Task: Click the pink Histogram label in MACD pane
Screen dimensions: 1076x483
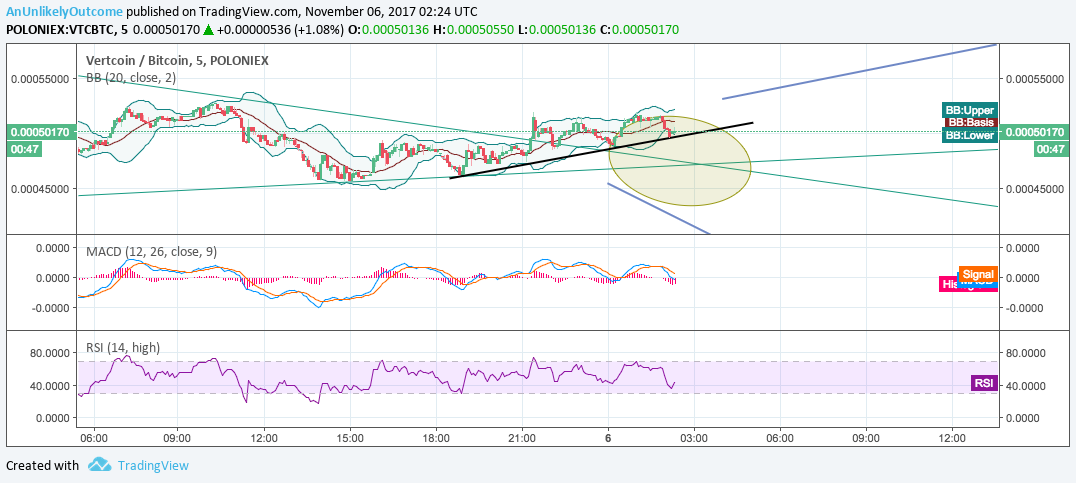Action: click(x=948, y=283)
